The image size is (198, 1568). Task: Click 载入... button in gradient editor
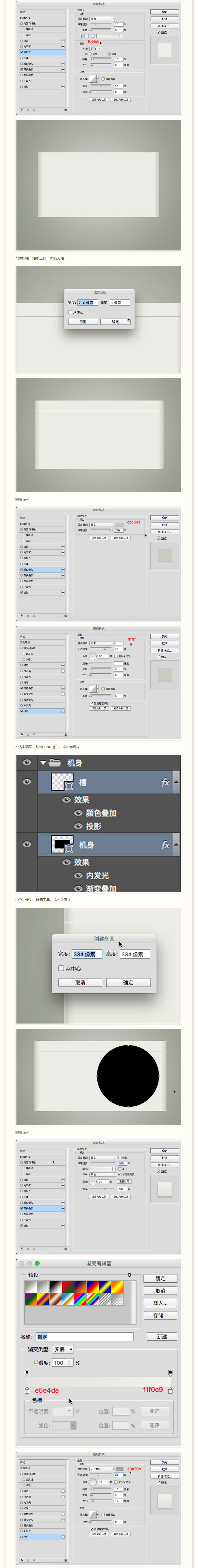click(x=160, y=1303)
